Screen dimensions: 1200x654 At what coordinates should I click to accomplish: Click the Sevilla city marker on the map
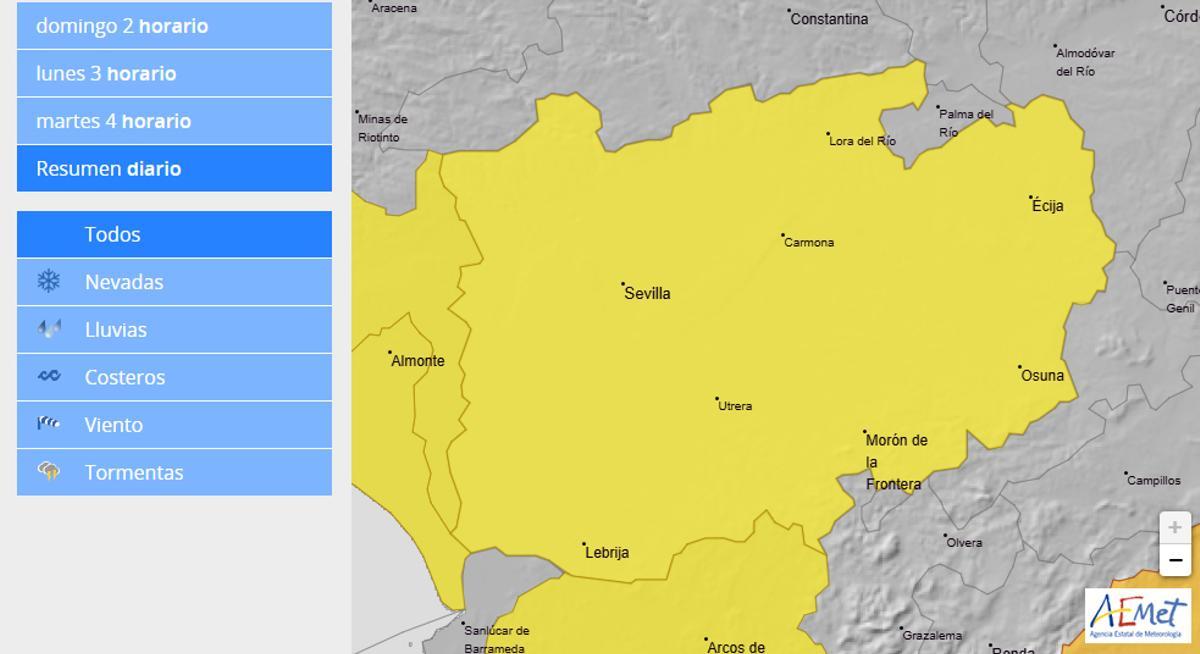623,285
